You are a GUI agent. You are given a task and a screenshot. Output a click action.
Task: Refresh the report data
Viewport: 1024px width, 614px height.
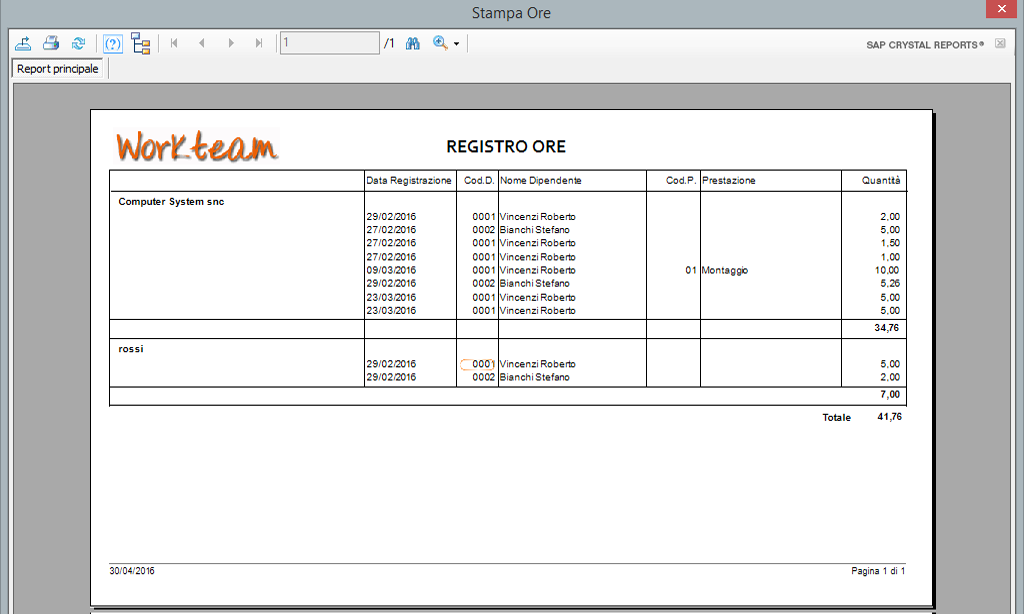78,44
